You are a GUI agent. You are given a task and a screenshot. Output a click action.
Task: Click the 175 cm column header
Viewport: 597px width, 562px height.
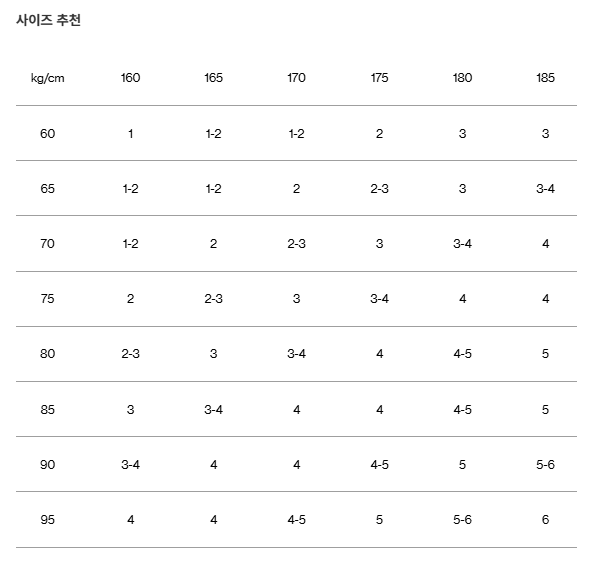(380, 78)
